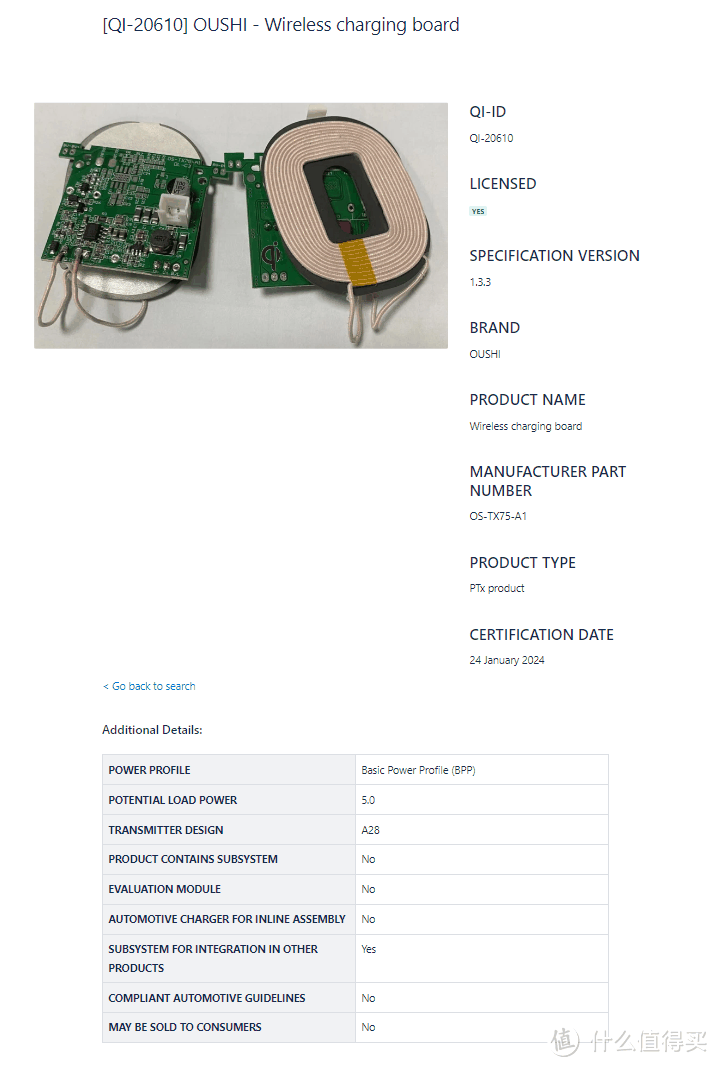Select the OUSHI brand value
The width and height of the screenshot is (717, 1067).
coord(485,354)
